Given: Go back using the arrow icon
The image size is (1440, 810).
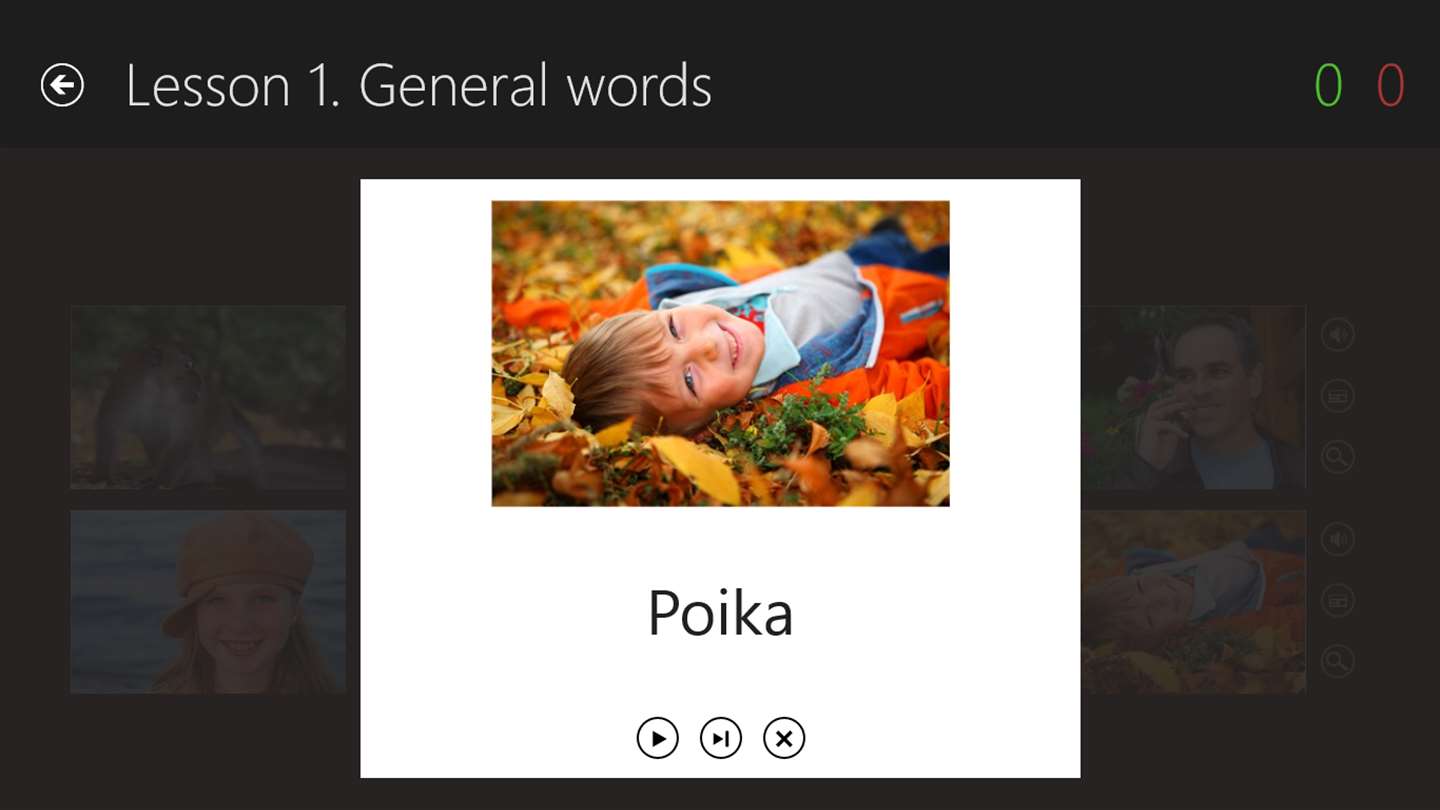Looking at the screenshot, I should [62, 85].
